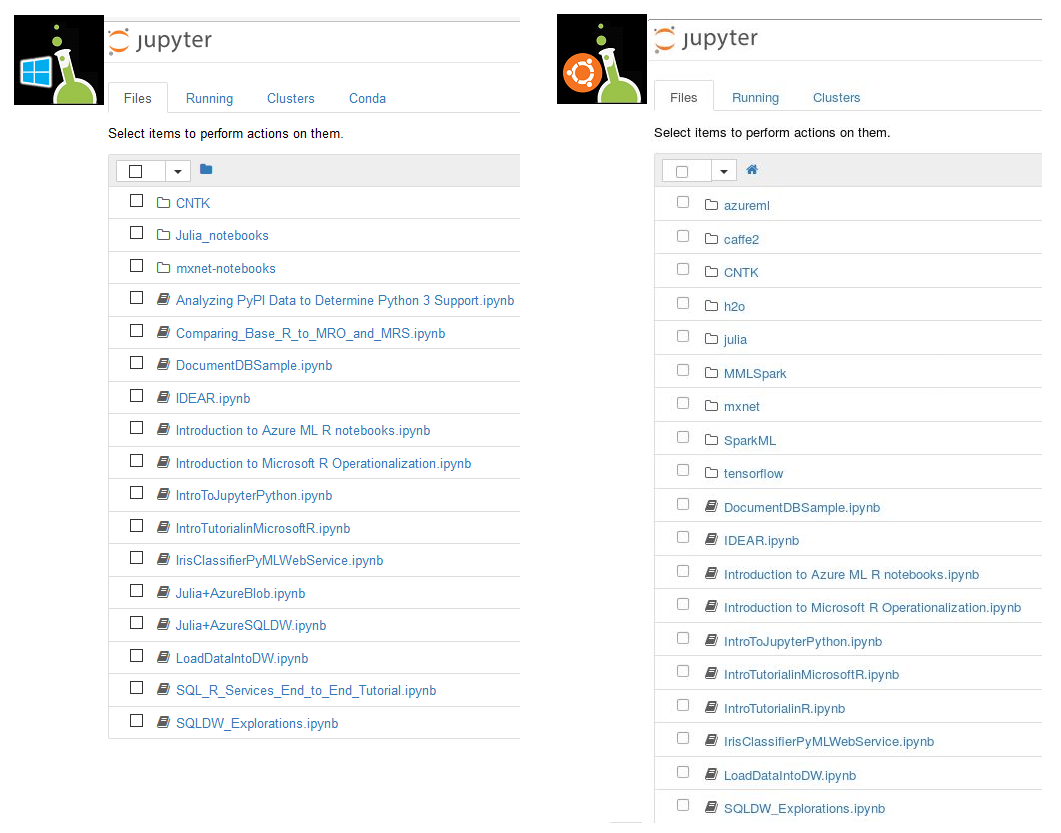The height and width of the screenshot is (833, 1061).
Task: Open the blue breadcrumb folder icon
Action: pos(206,170)
